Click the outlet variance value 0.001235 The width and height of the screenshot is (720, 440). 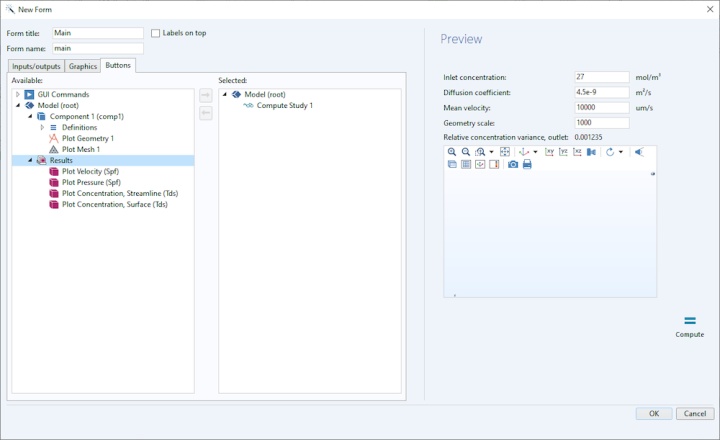pyautogui.click(x=588, y=137)
